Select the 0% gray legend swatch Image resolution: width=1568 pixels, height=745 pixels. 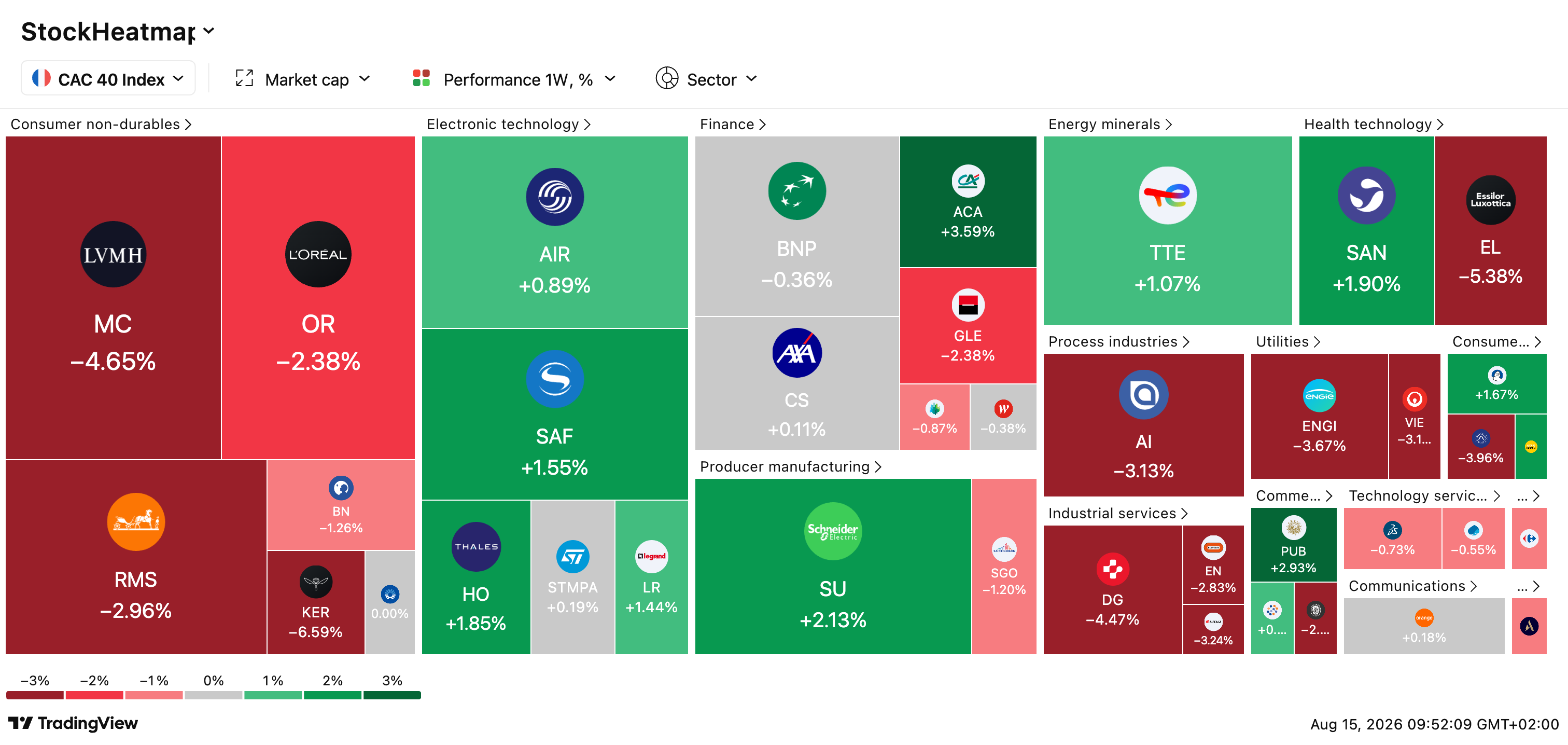[x=214, y=695]
